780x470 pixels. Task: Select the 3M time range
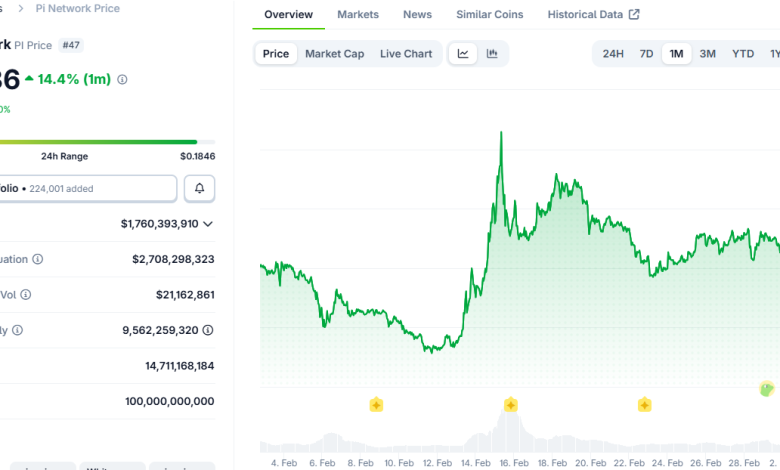click(x=707, y=54)
